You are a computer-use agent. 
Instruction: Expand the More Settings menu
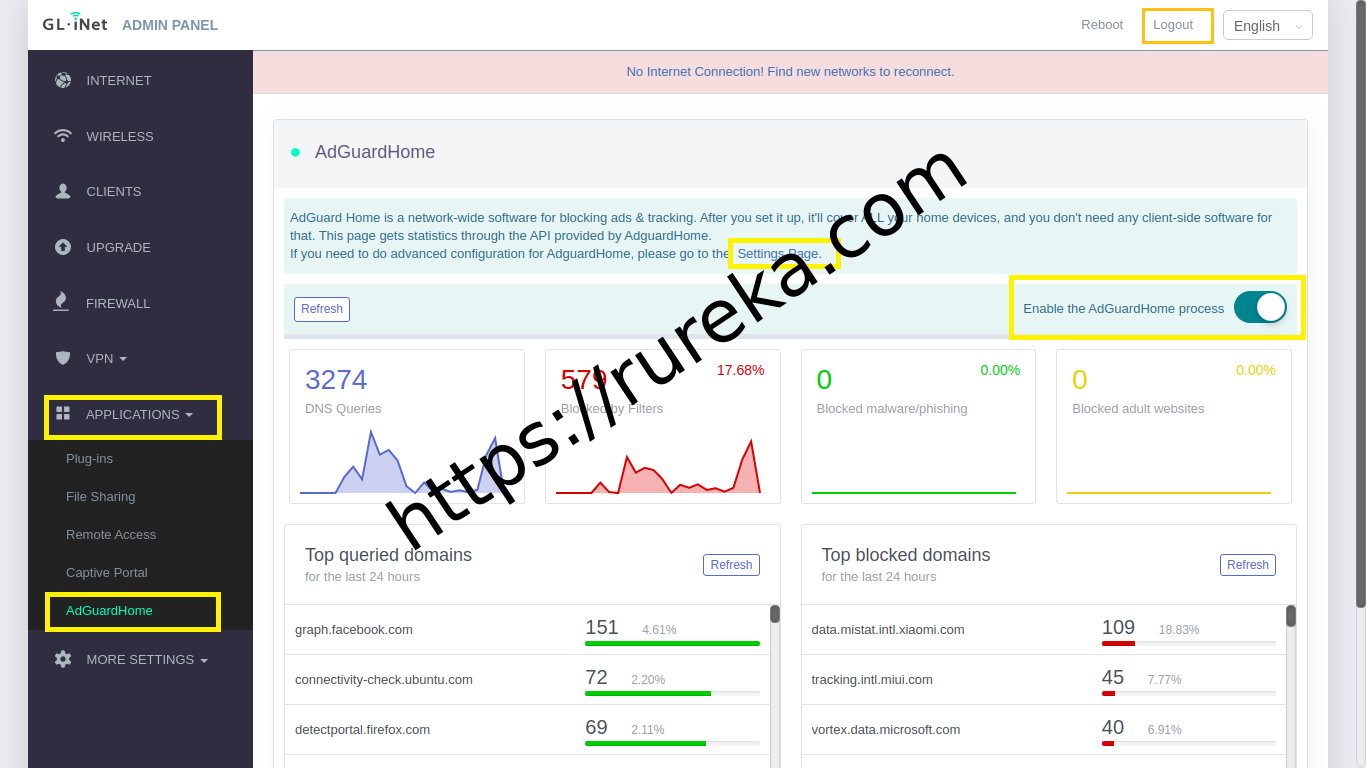147,660
